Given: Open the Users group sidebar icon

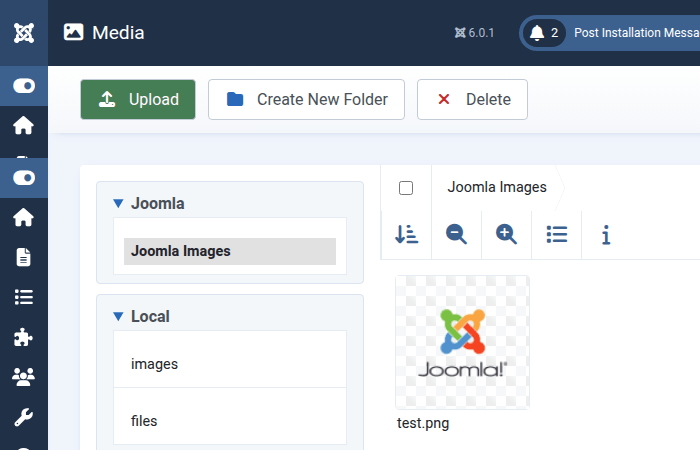Looking at the screenshot, I should (x=23, y=377).
